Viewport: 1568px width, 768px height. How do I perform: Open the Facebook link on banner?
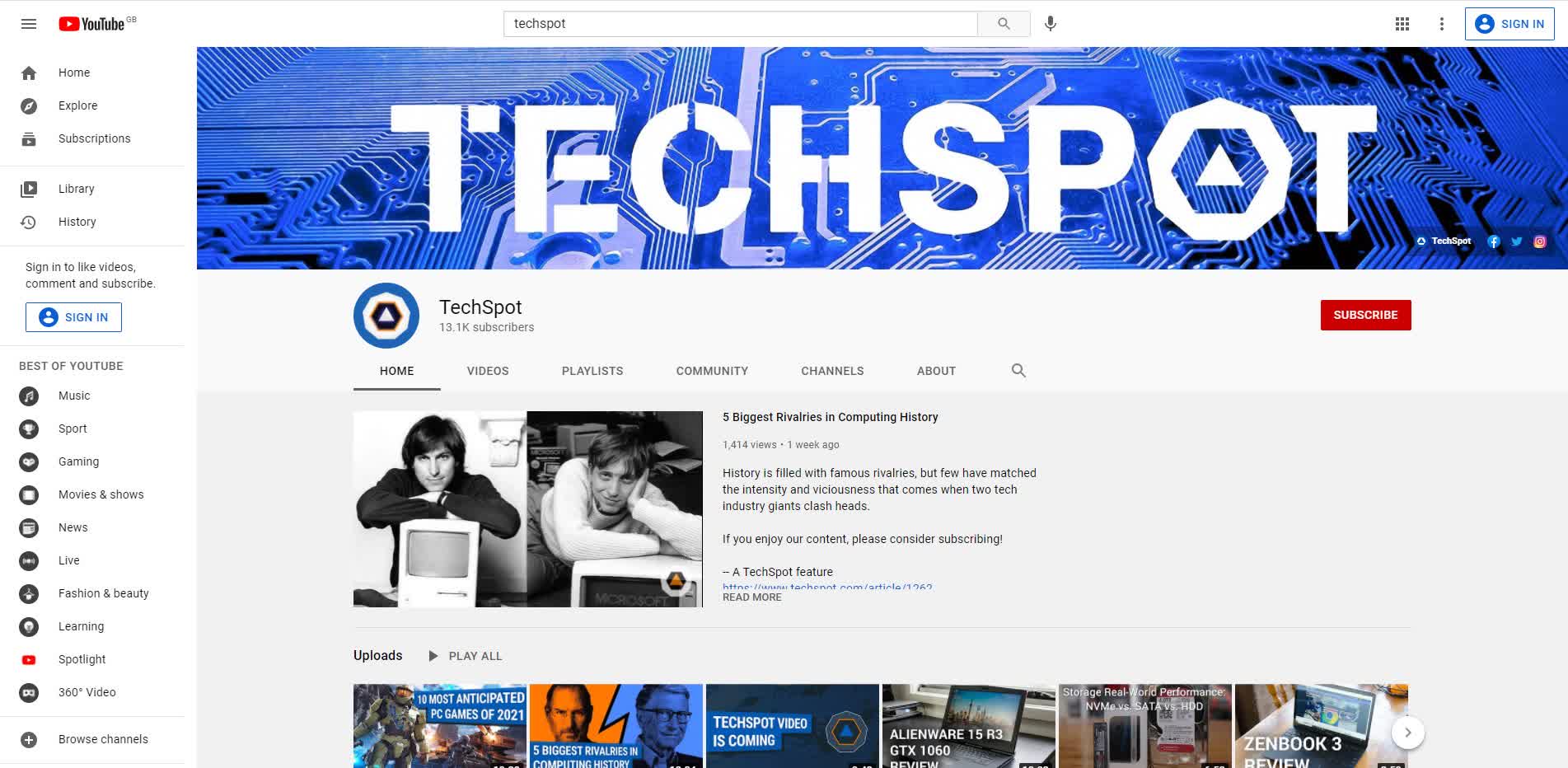pos(1493,241)
